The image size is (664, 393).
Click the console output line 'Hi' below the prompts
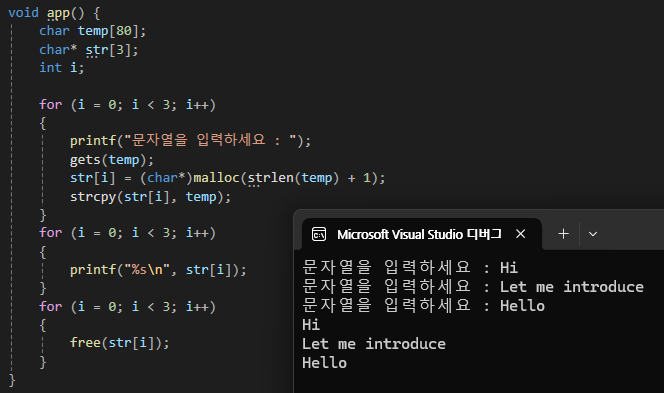click(311, 325)
